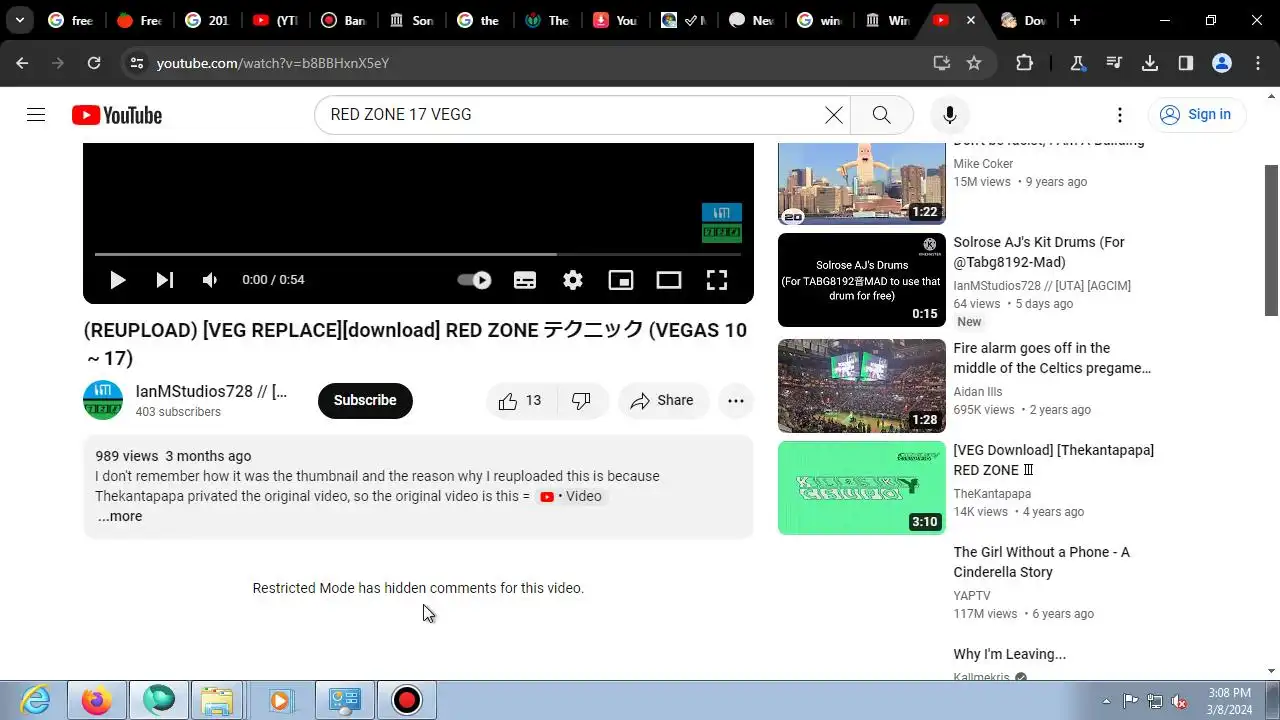Switch to theater mode

pyautogui.click(x=669, y=280)
